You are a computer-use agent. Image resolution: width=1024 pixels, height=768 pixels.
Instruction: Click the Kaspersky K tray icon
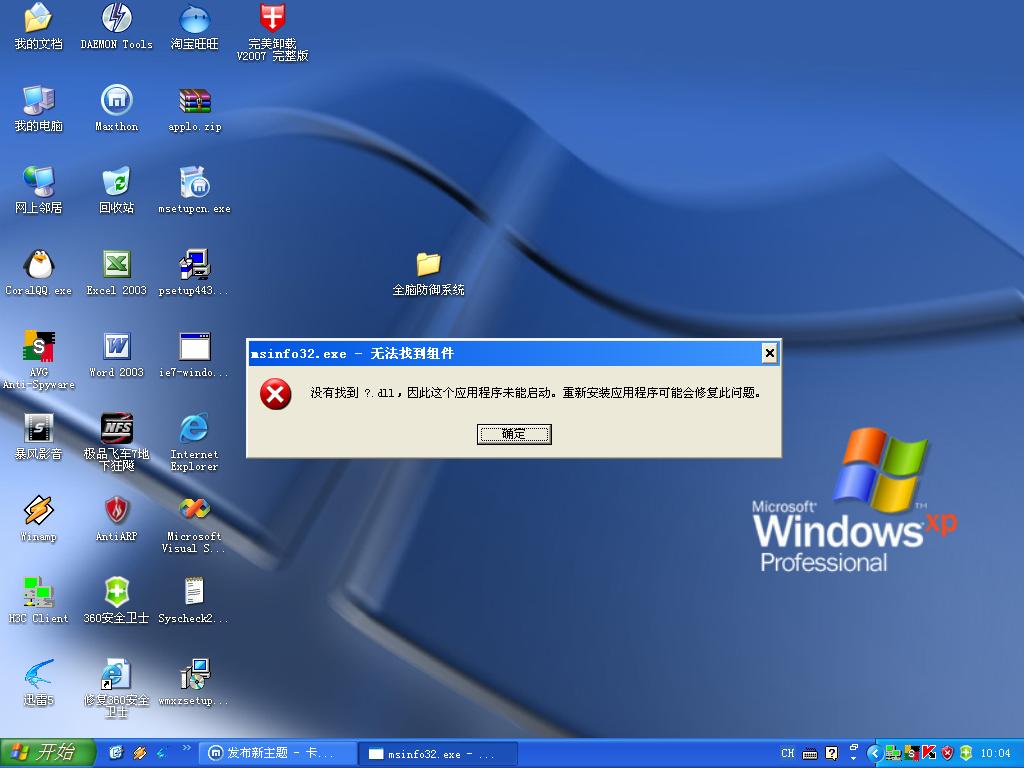tap(929, 753)
